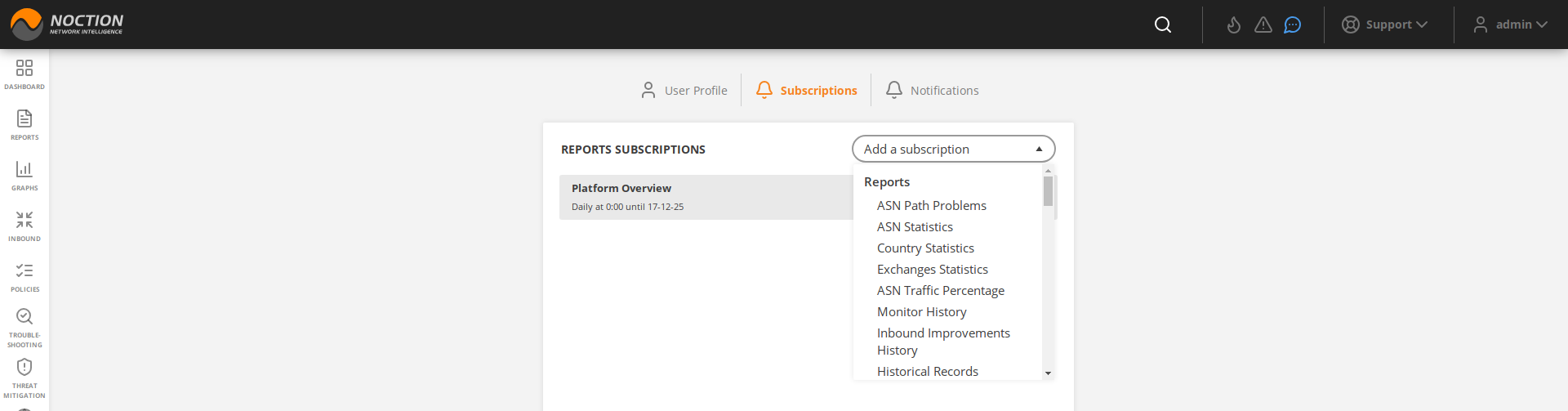Expand the Support dropdown menu
This screenshot has height=411, width=1568.
coord(1385,25)
